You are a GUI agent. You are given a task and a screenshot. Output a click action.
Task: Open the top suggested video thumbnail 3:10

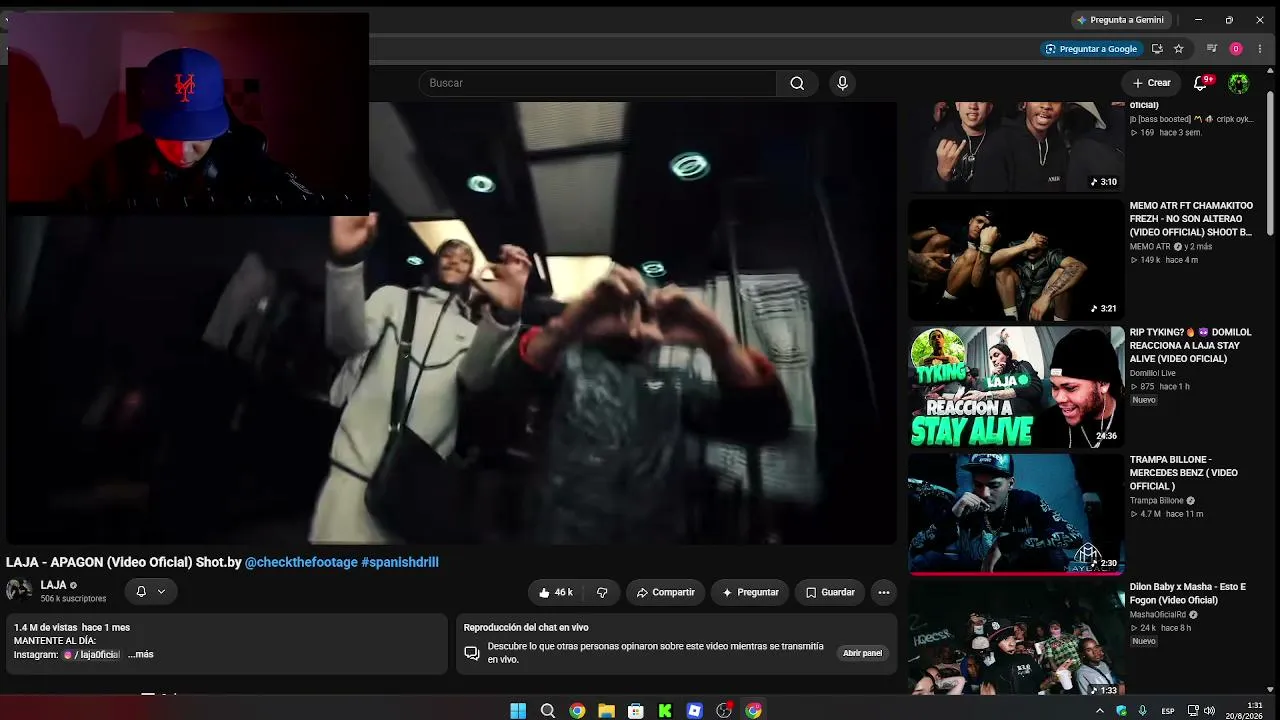coord(1016,147)
